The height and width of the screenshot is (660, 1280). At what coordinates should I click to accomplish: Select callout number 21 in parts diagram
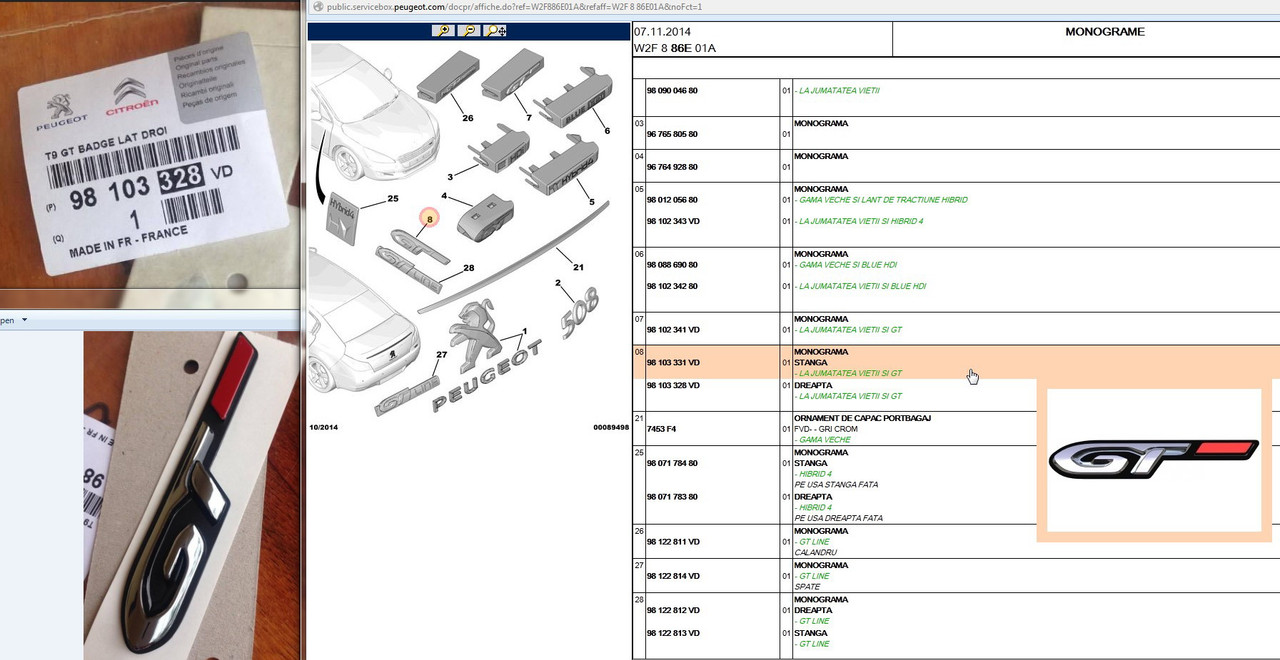coord(578,268)
